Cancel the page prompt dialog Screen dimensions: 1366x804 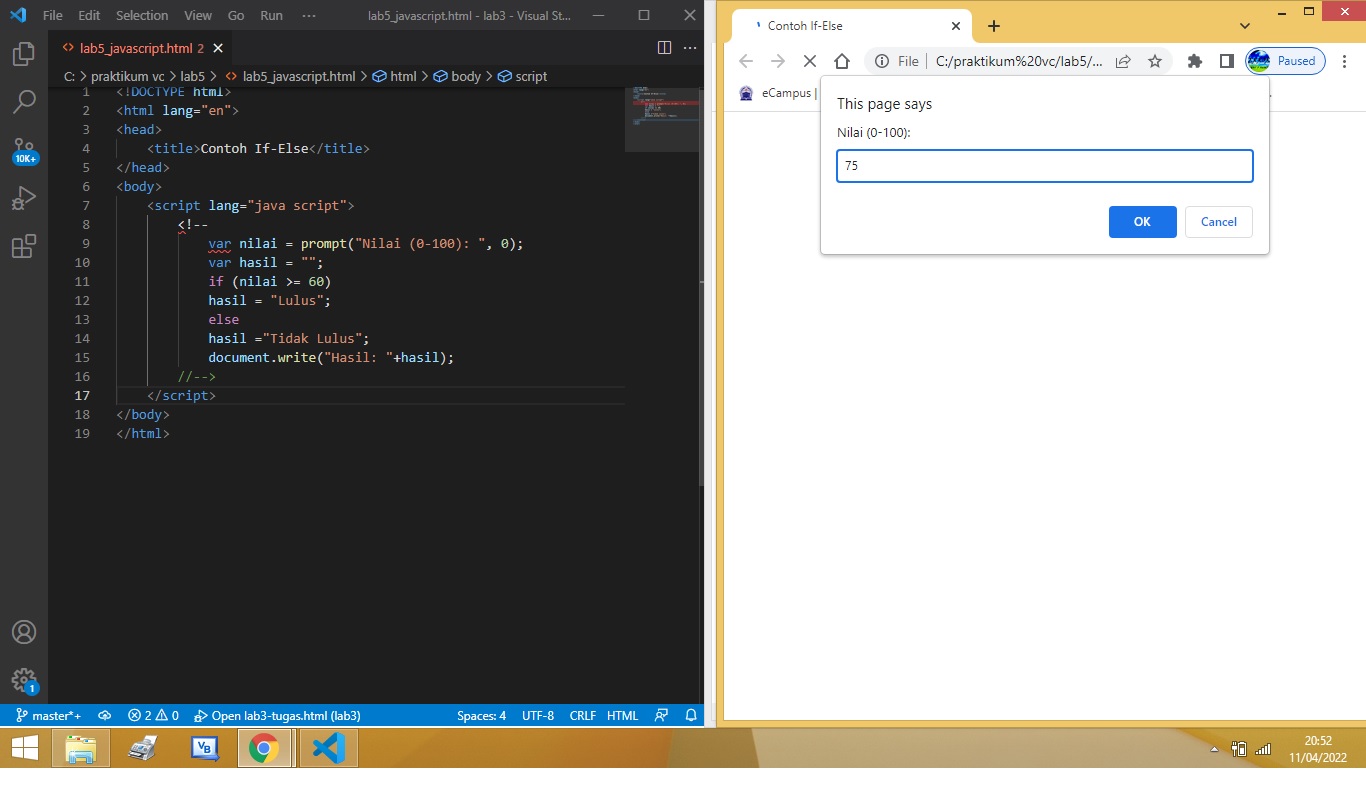1218,222
